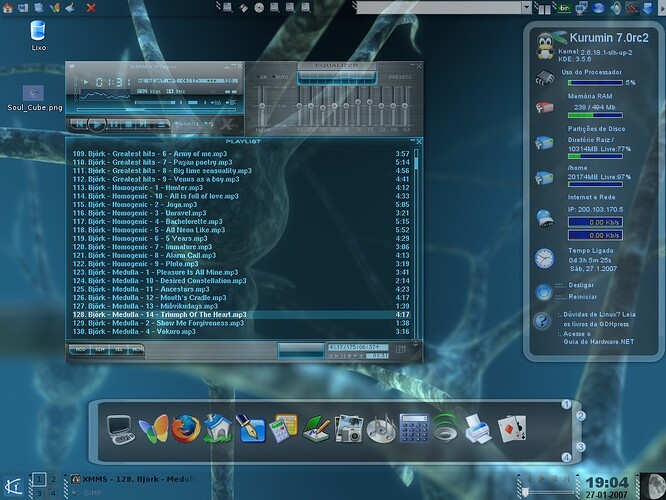Screen dimensions: 666x500
Task: Click Desligar in the system panel
Action: point(580,285)
